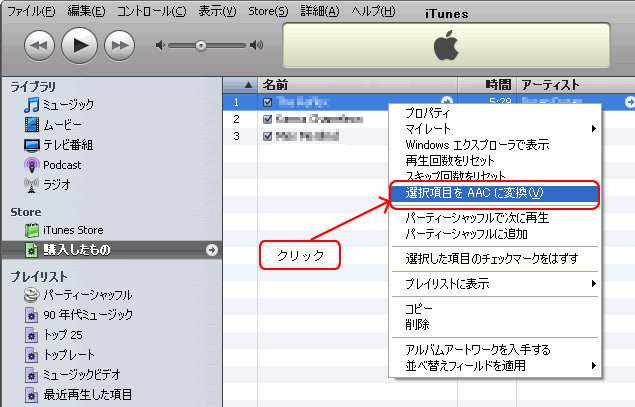
Task: Choose 削除 in the context menu
Action: point(495,324)
